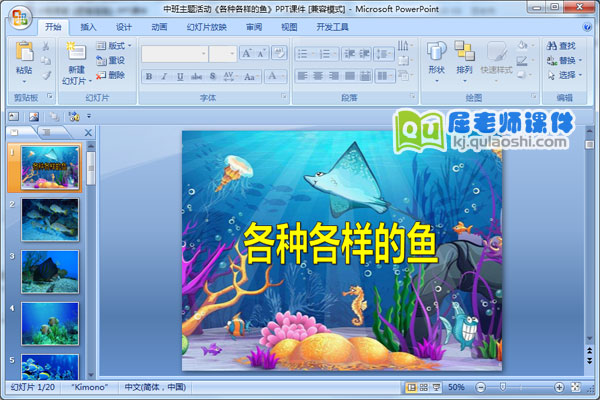Open the font name combo box

(174, 54)
